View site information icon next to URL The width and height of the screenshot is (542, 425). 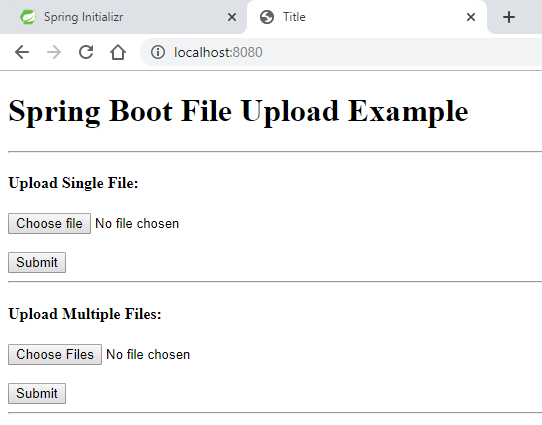(158, 53)
